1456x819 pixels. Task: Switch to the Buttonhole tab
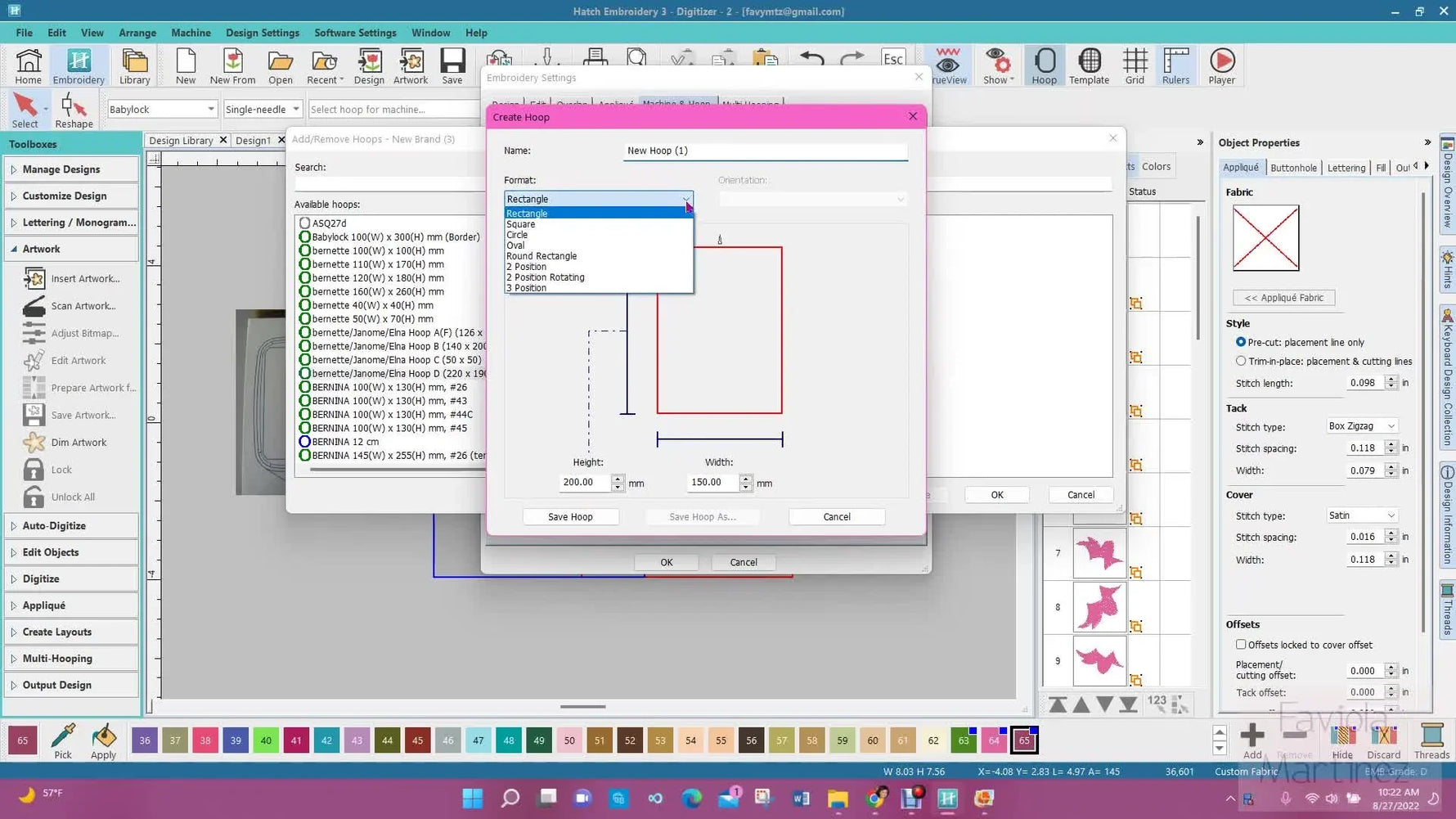(x=1294, y=167)
